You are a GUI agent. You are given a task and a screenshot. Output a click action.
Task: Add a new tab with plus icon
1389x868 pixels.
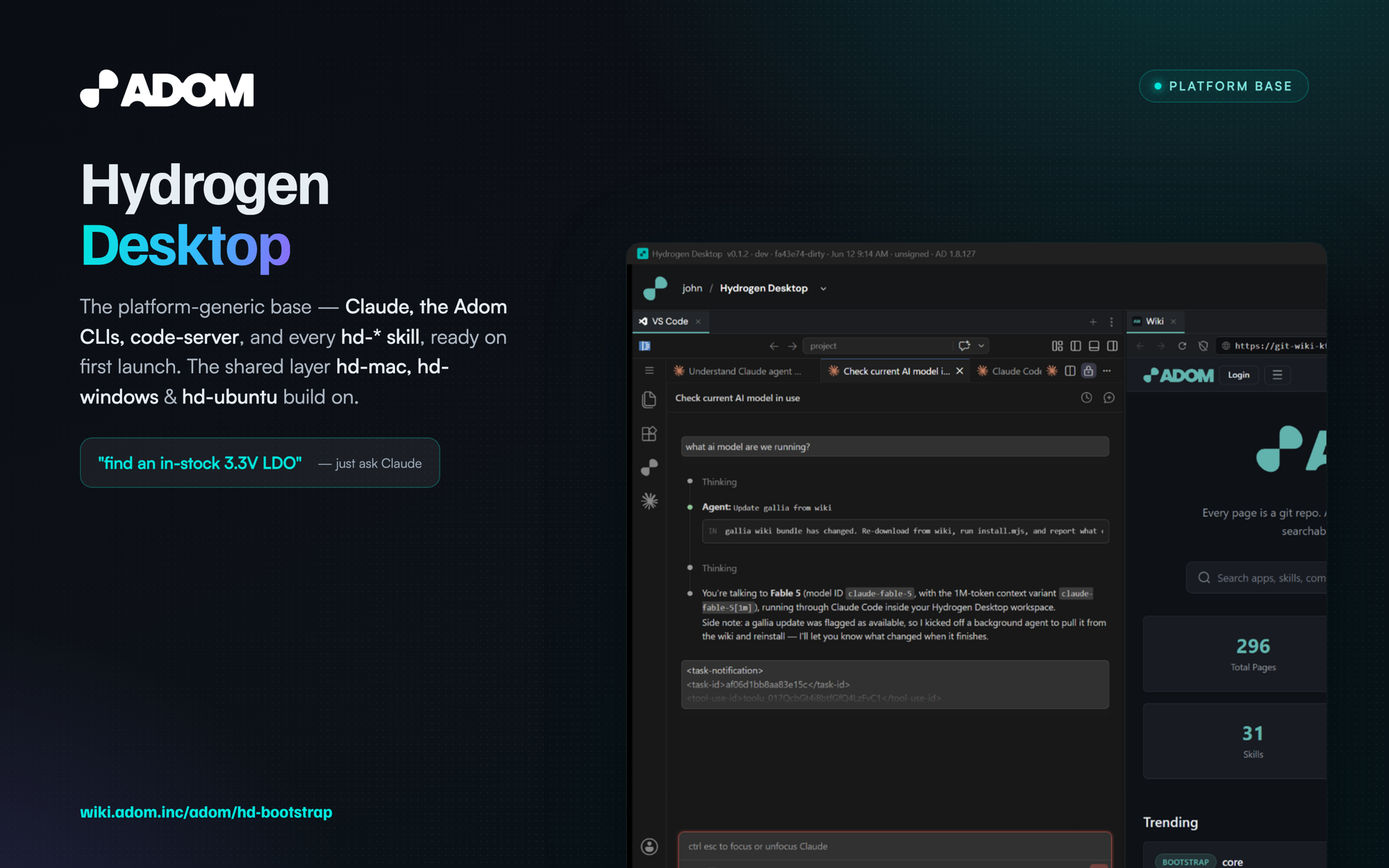click(1093, 322)
